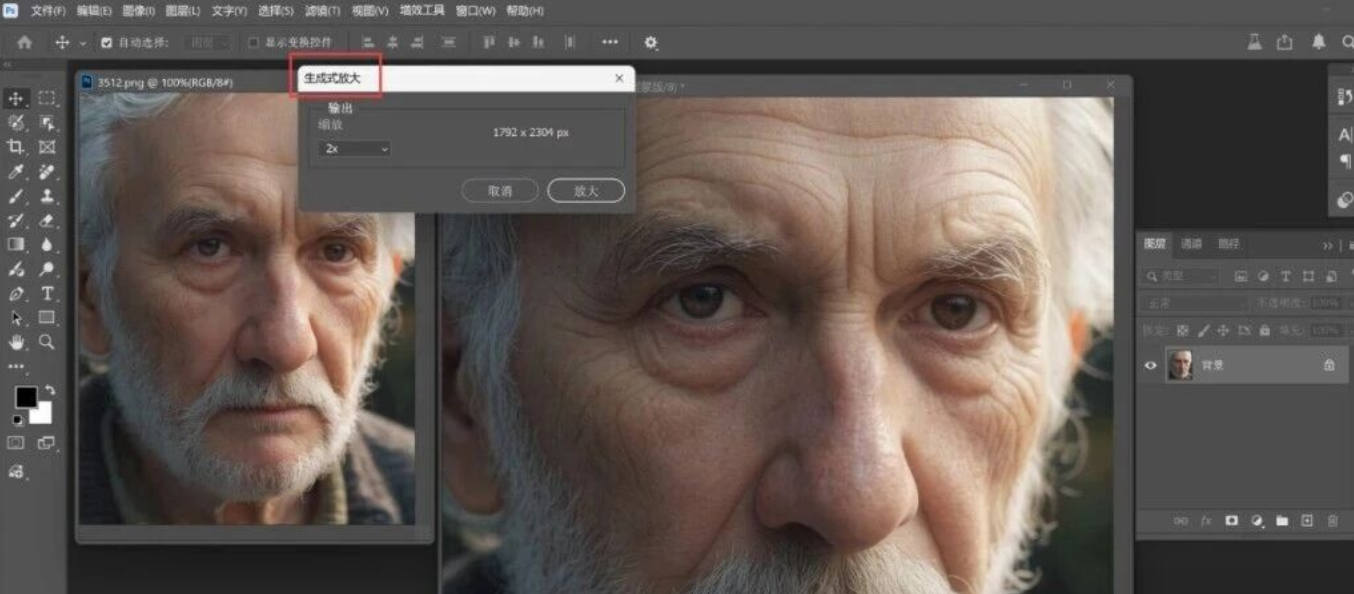Open the layer filter type dropdown
This screenshot has width=1354, height=594.
tap(1182, 276)
